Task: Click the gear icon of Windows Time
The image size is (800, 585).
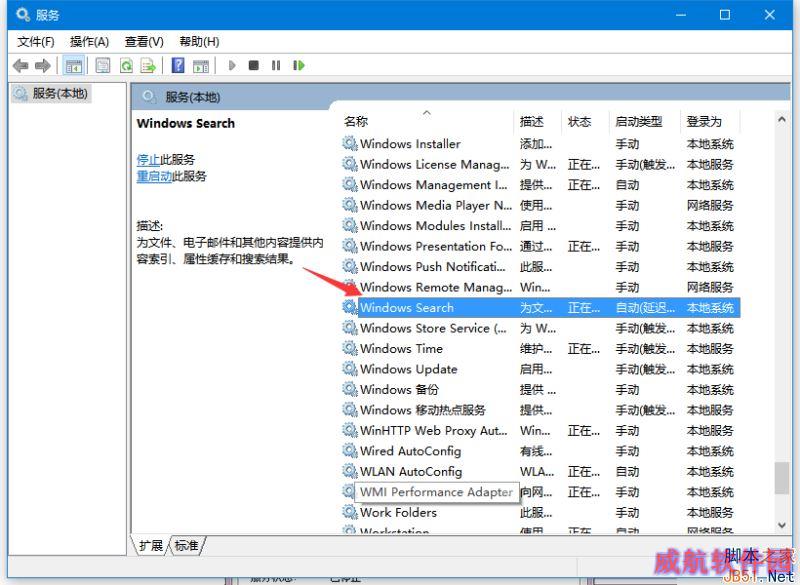Action: (x=349, y=348)
